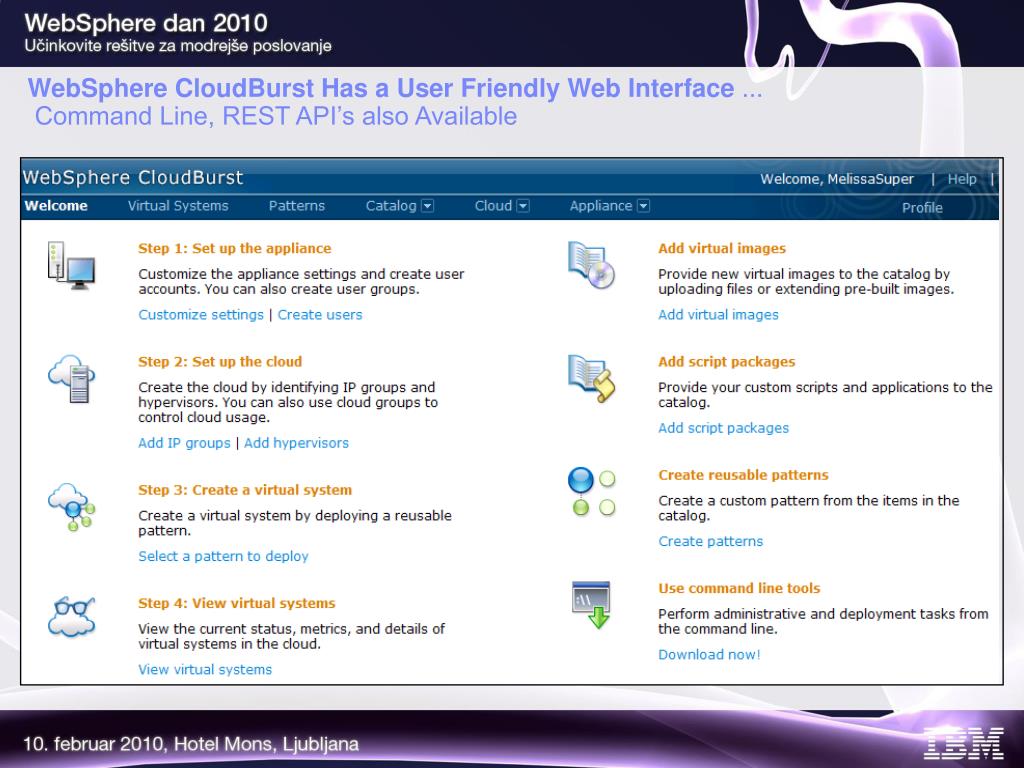The width and height of the screenshot is (1024, 768).
Task: Click the appliance setup computer icon
Action: pyautogui.click(x=71, y=266)
